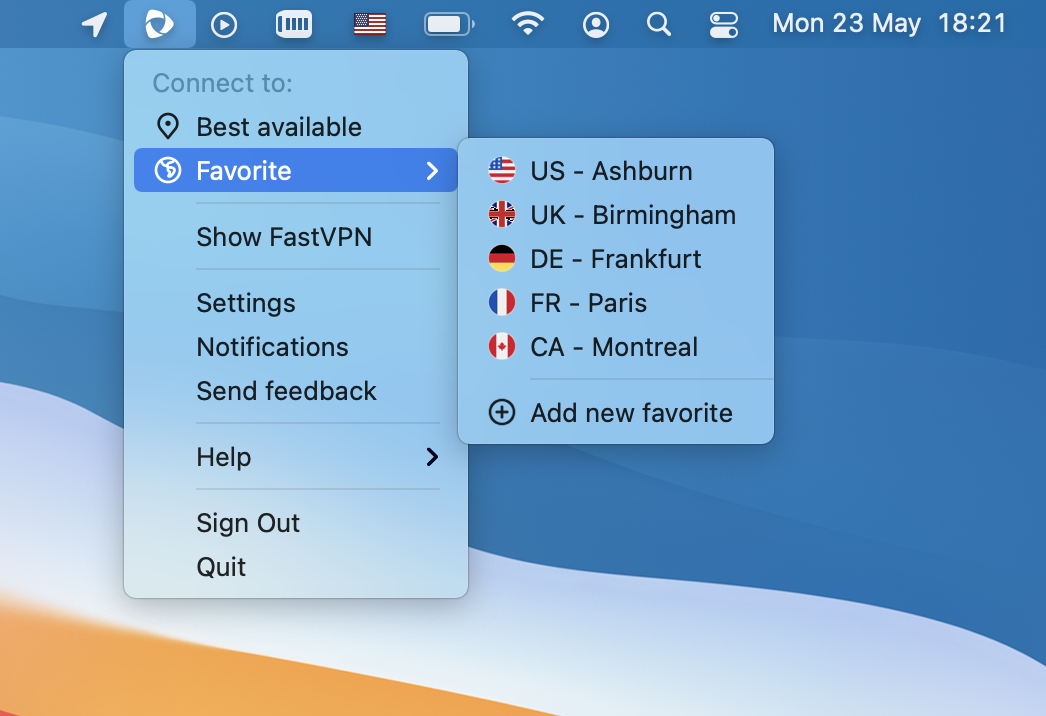Open the US flag input source menu

pos(370,25)
